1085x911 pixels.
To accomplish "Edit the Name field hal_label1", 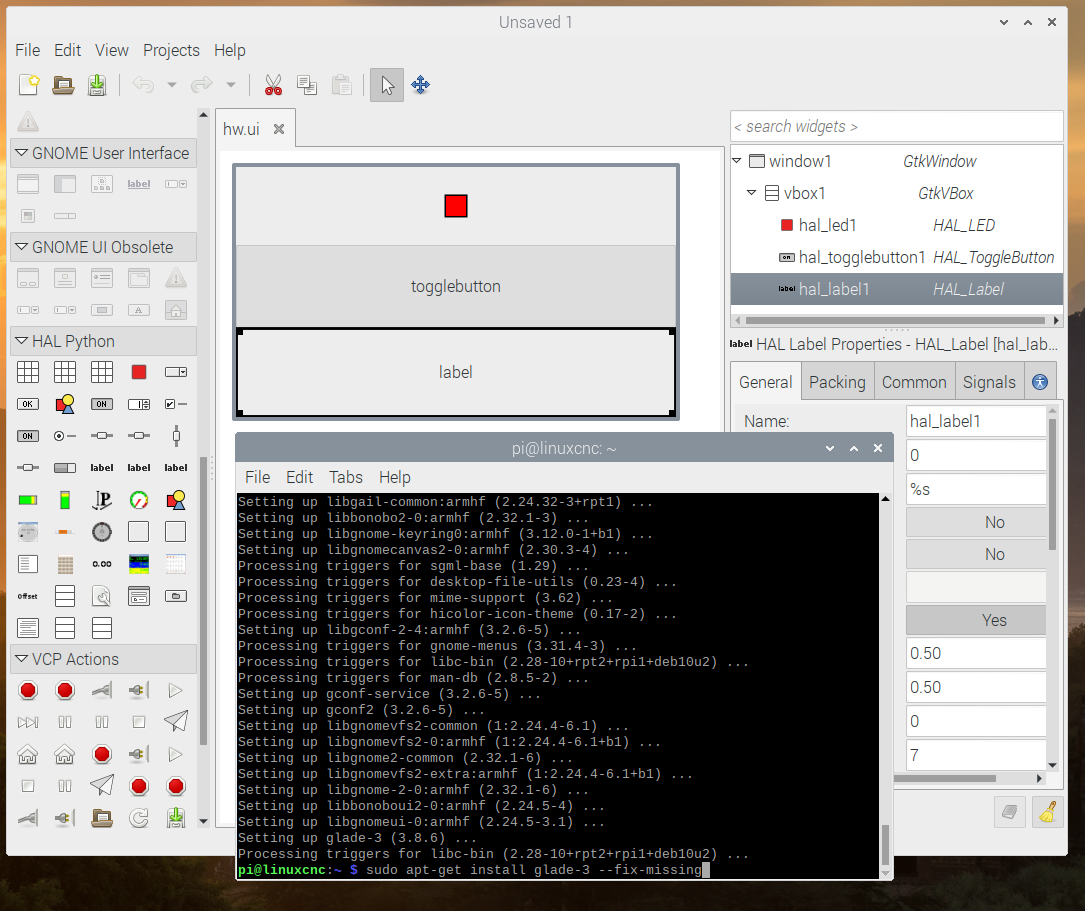I will point(976,421).
